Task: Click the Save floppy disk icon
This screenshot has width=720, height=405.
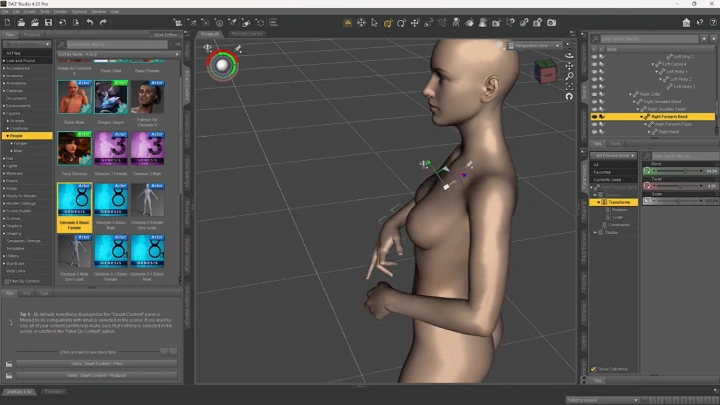Action: tap(48, 22)
